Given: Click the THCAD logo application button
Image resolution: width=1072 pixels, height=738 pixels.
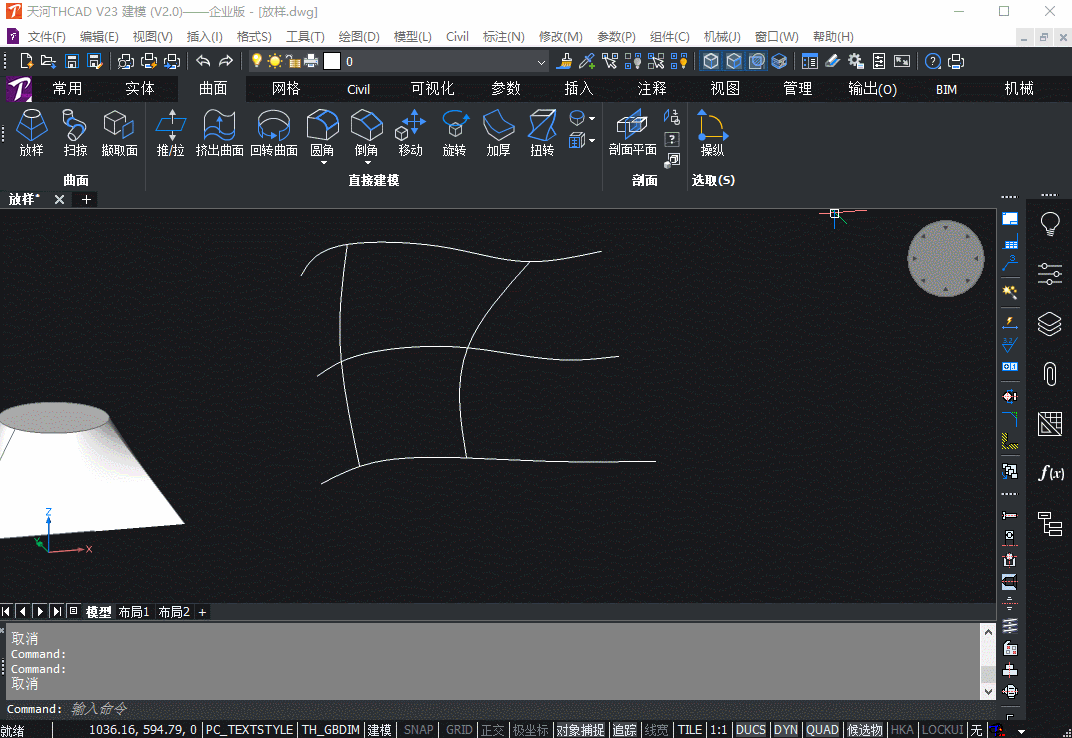Looking at the screenshot, I should tap(18, 89).
